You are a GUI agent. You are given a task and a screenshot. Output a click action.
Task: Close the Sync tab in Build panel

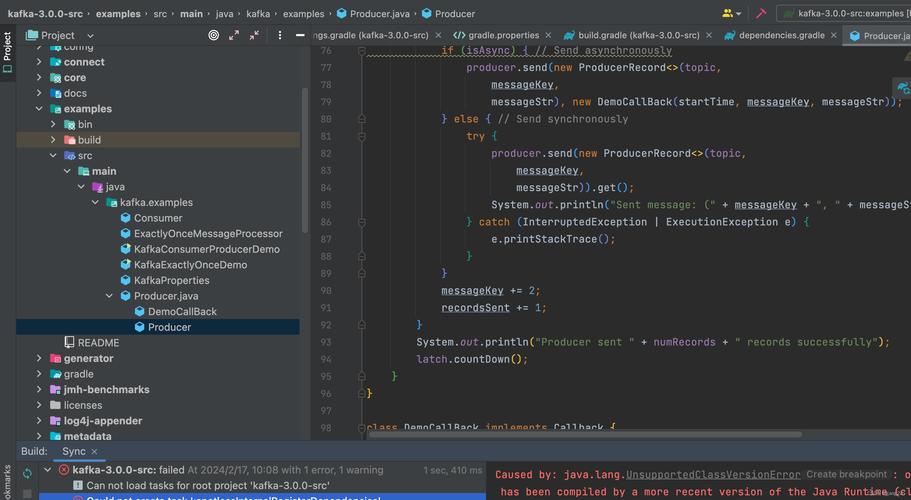[x=94, y=451]
